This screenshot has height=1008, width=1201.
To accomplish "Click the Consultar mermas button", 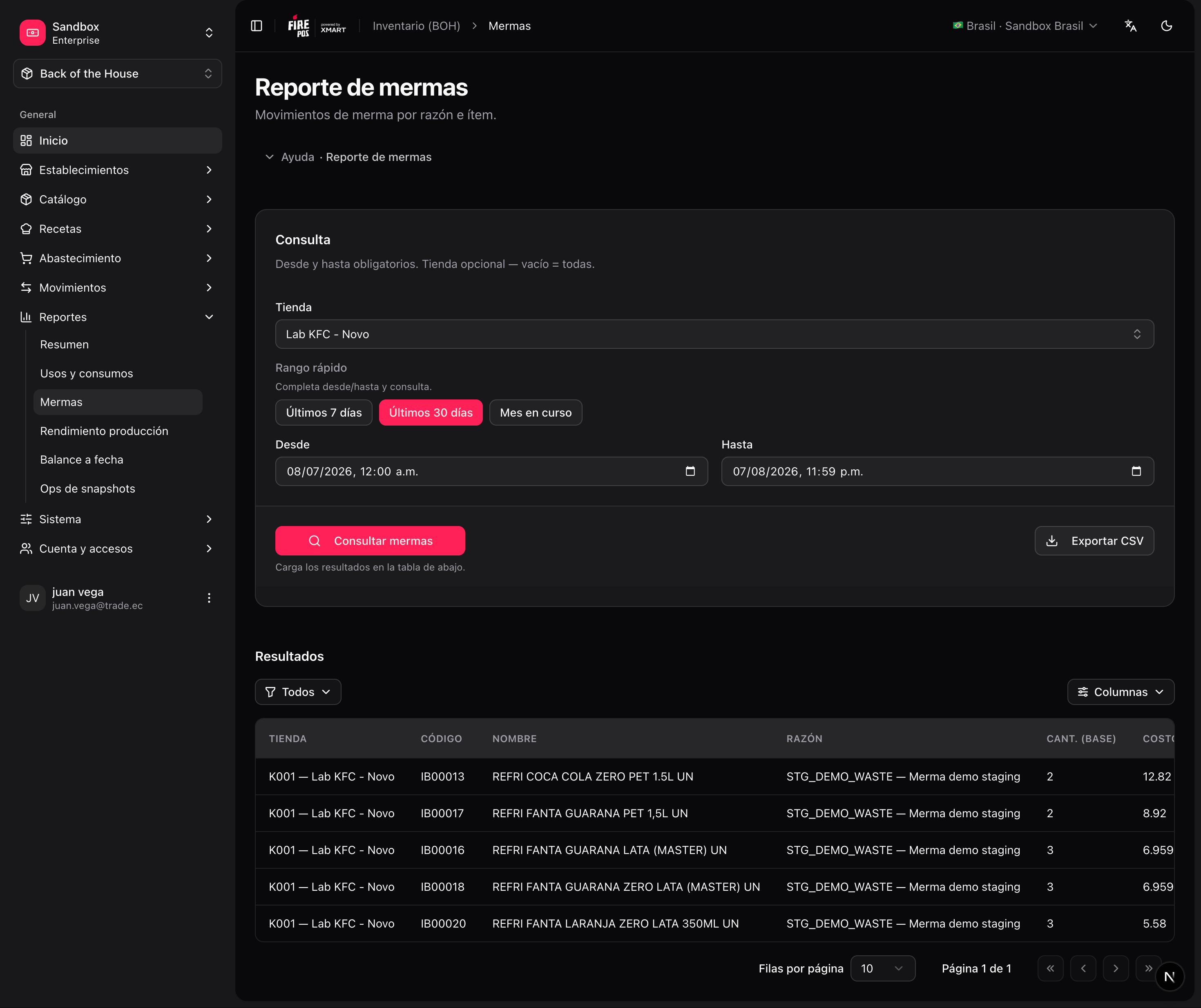I will click(x=370, y=541).
